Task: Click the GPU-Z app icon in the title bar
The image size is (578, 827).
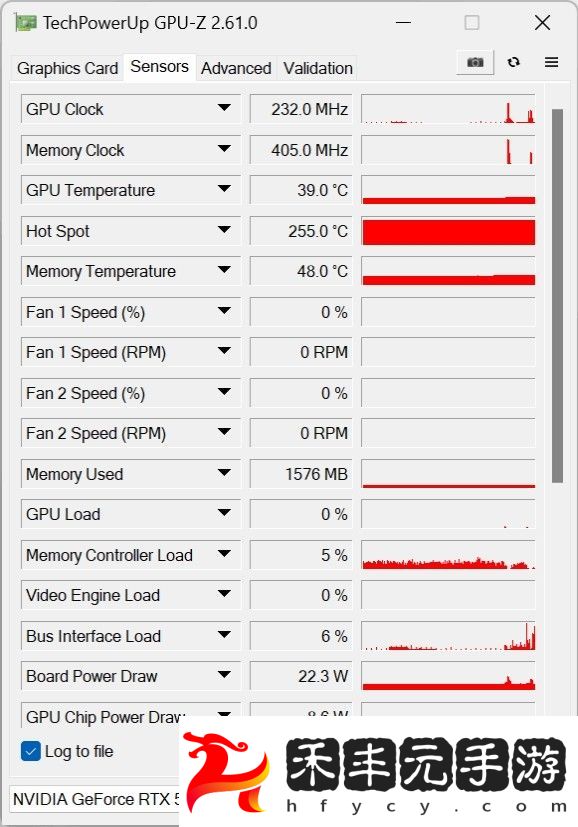Action: (26, 23)
